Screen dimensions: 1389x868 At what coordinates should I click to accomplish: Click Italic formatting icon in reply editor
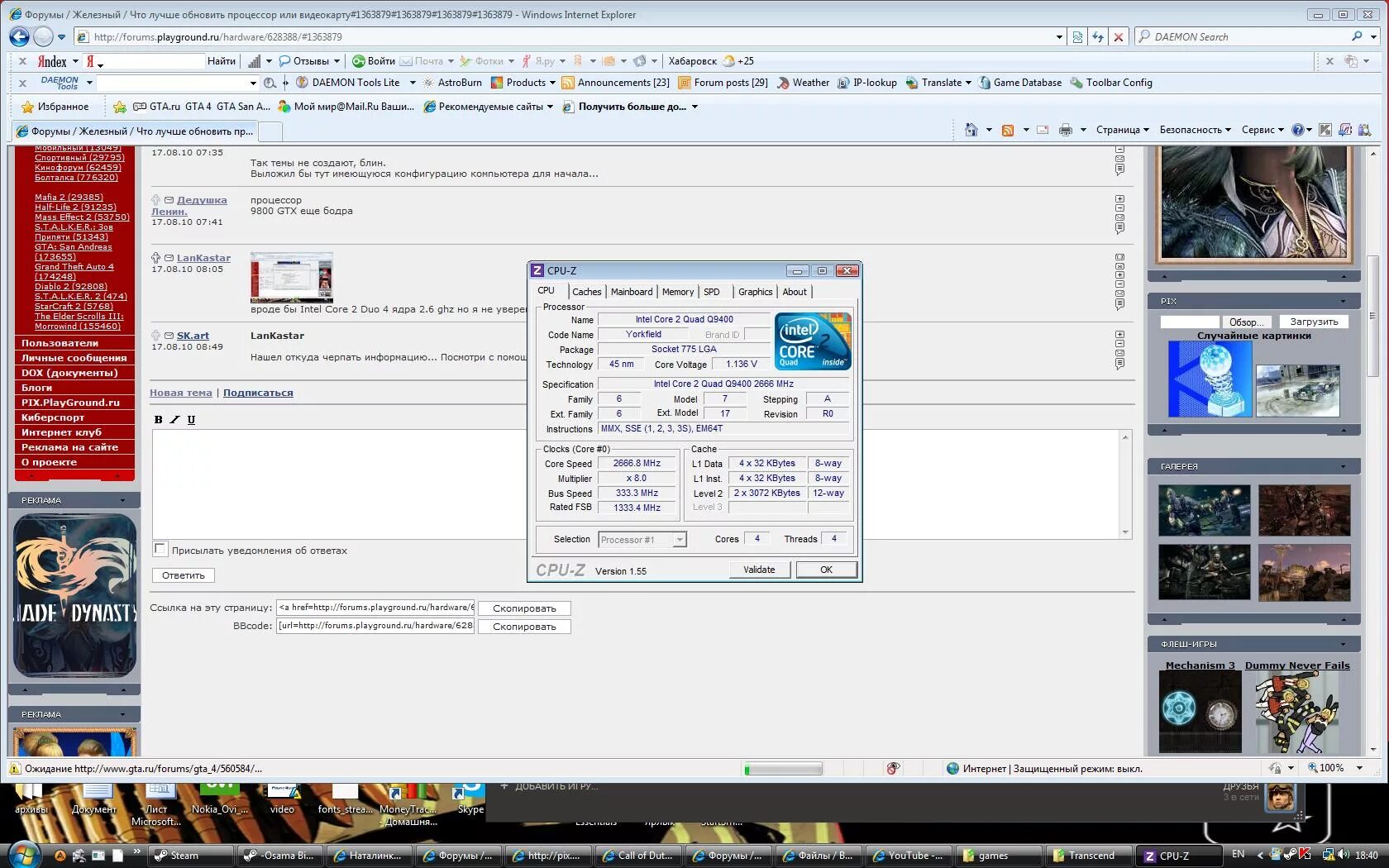click(174, 420)
